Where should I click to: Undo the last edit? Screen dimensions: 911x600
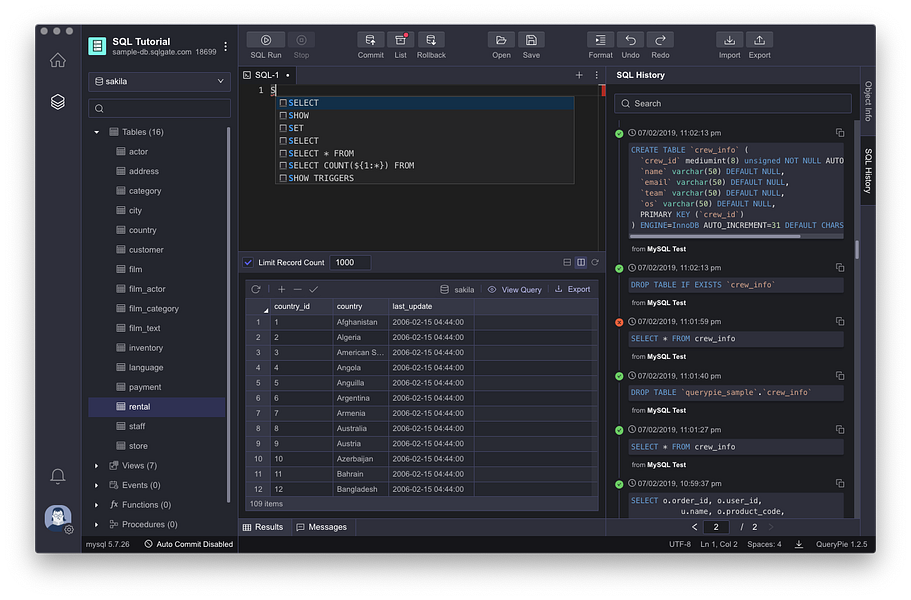[630, 40]
